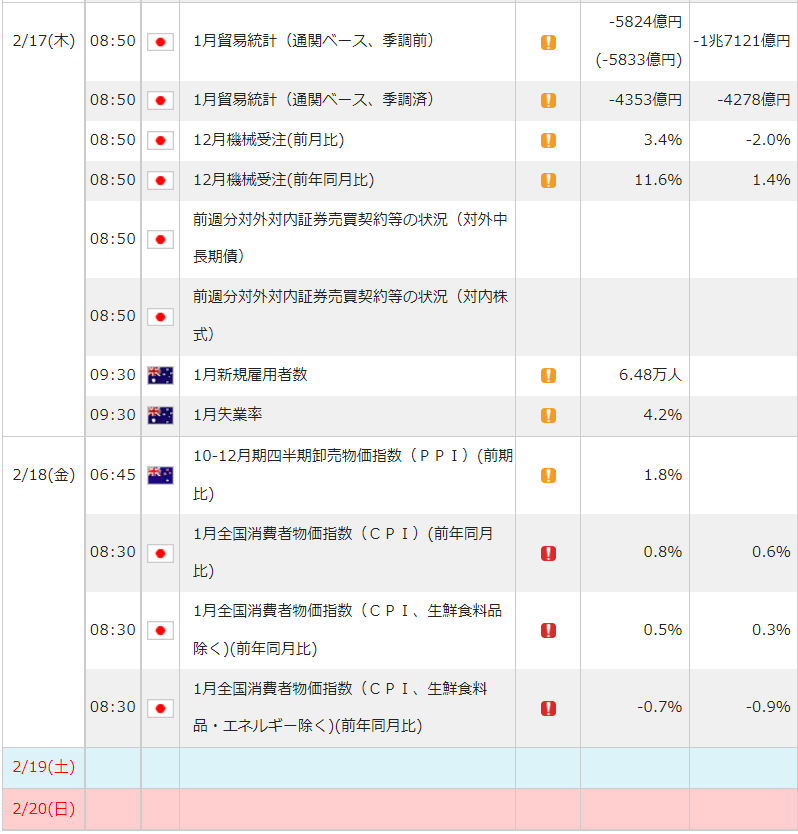
Task: Click red importance icon for 全国消費者物価指数 (CPI)(前年同月比)
Action: [x=548, y=553]
